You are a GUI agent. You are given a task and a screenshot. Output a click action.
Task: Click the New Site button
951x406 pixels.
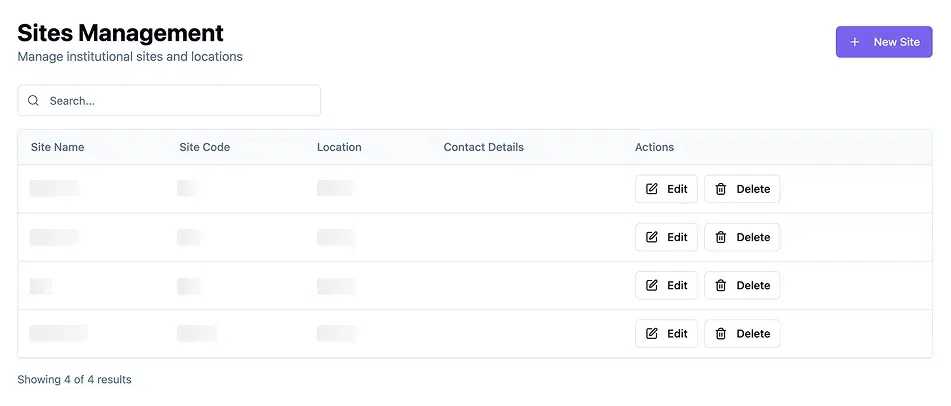pos(884,42)
